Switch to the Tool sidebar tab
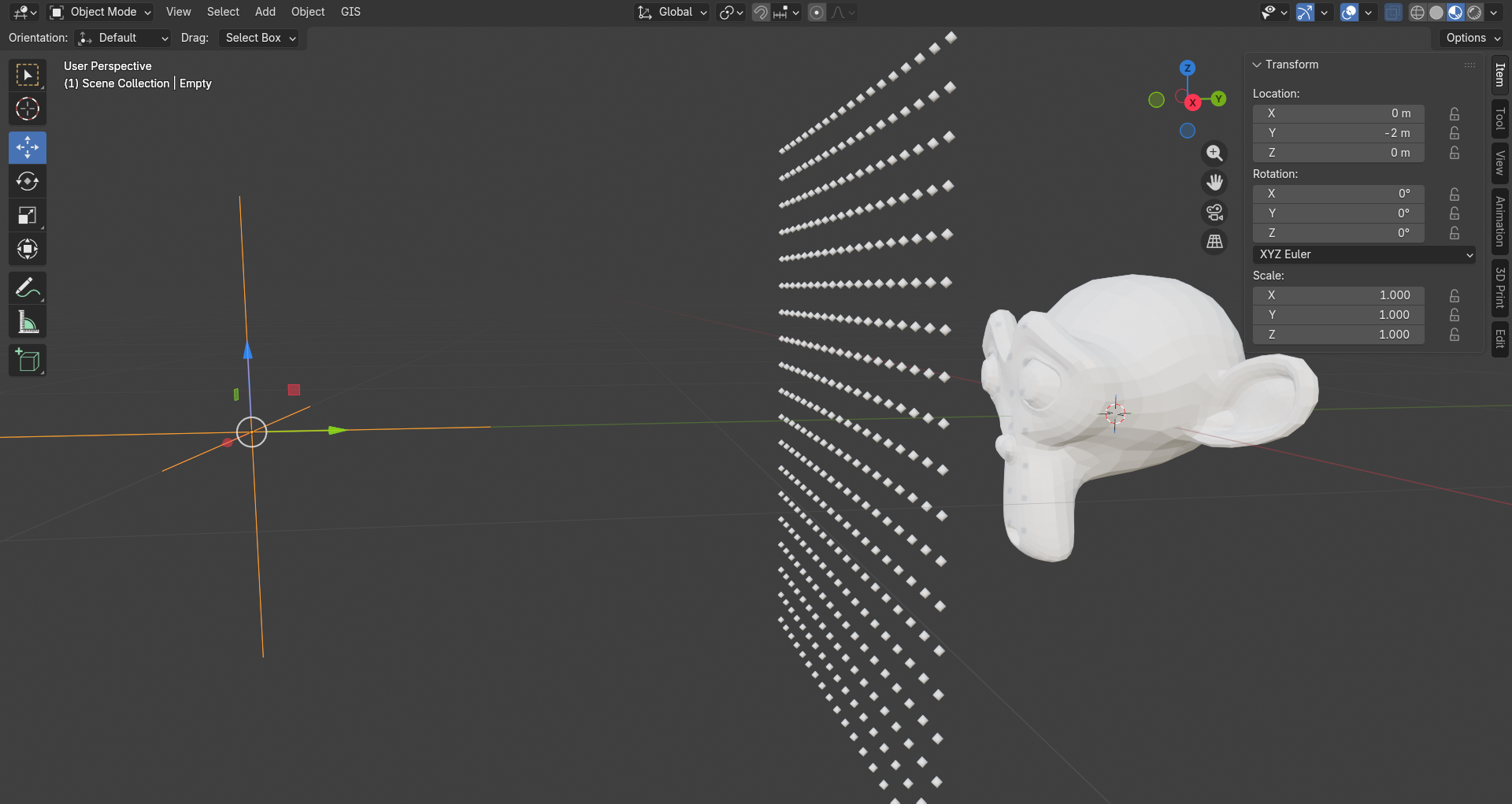This screenshot has width=1512, height=804. tap(1500, 119)
